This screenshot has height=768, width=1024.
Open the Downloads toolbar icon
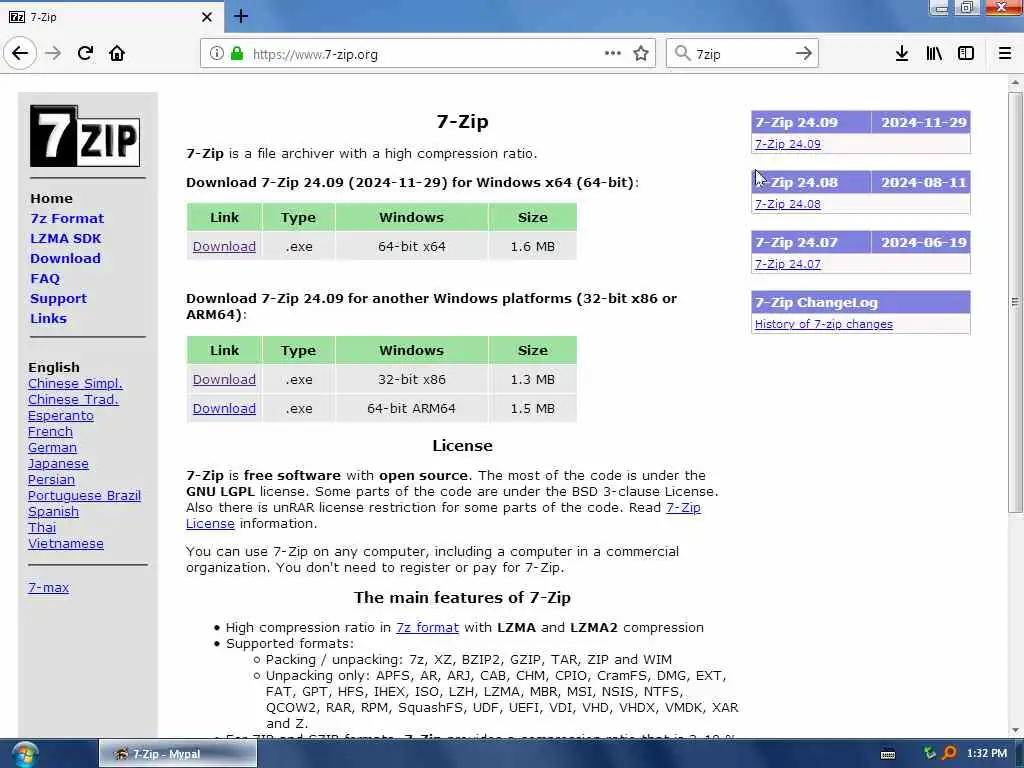pyautogui.click(x=902, y=54)
